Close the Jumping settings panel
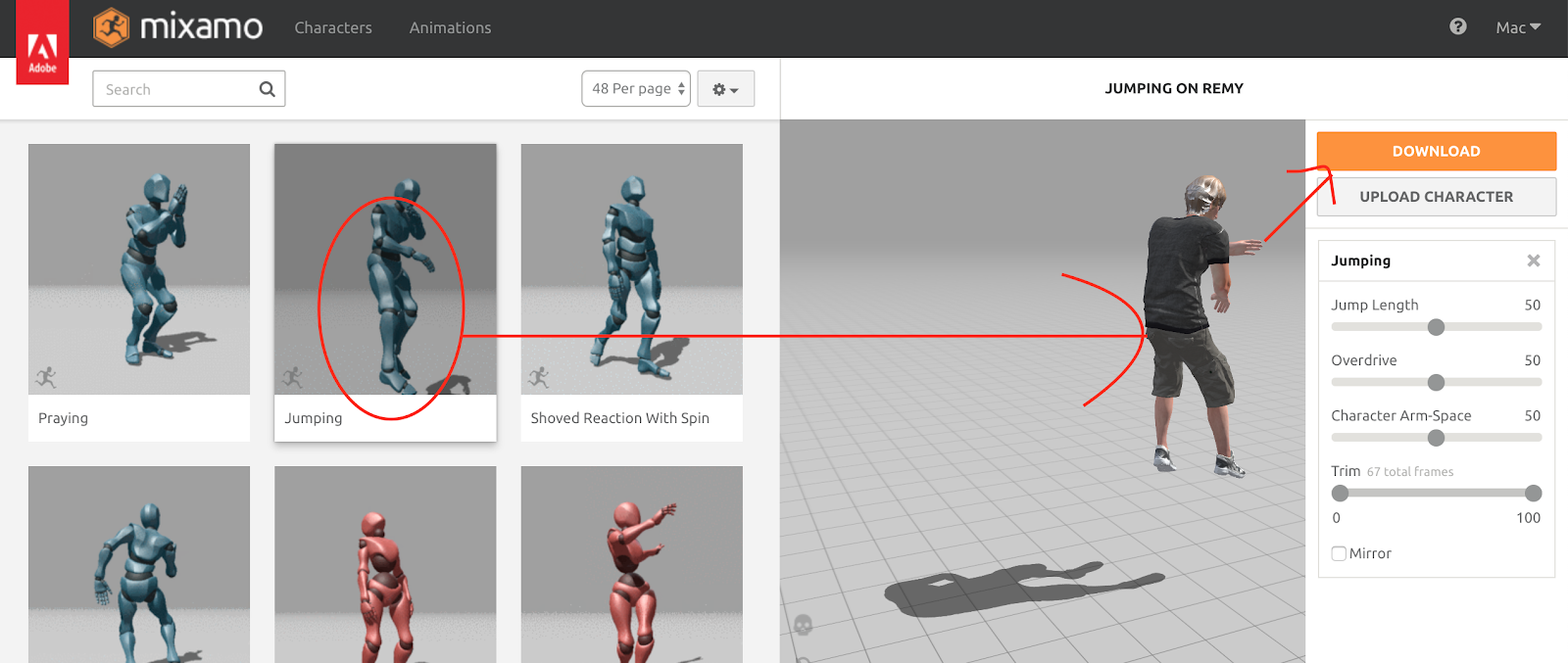This screenshot has width=1568, height=663. click(1534, 260)
